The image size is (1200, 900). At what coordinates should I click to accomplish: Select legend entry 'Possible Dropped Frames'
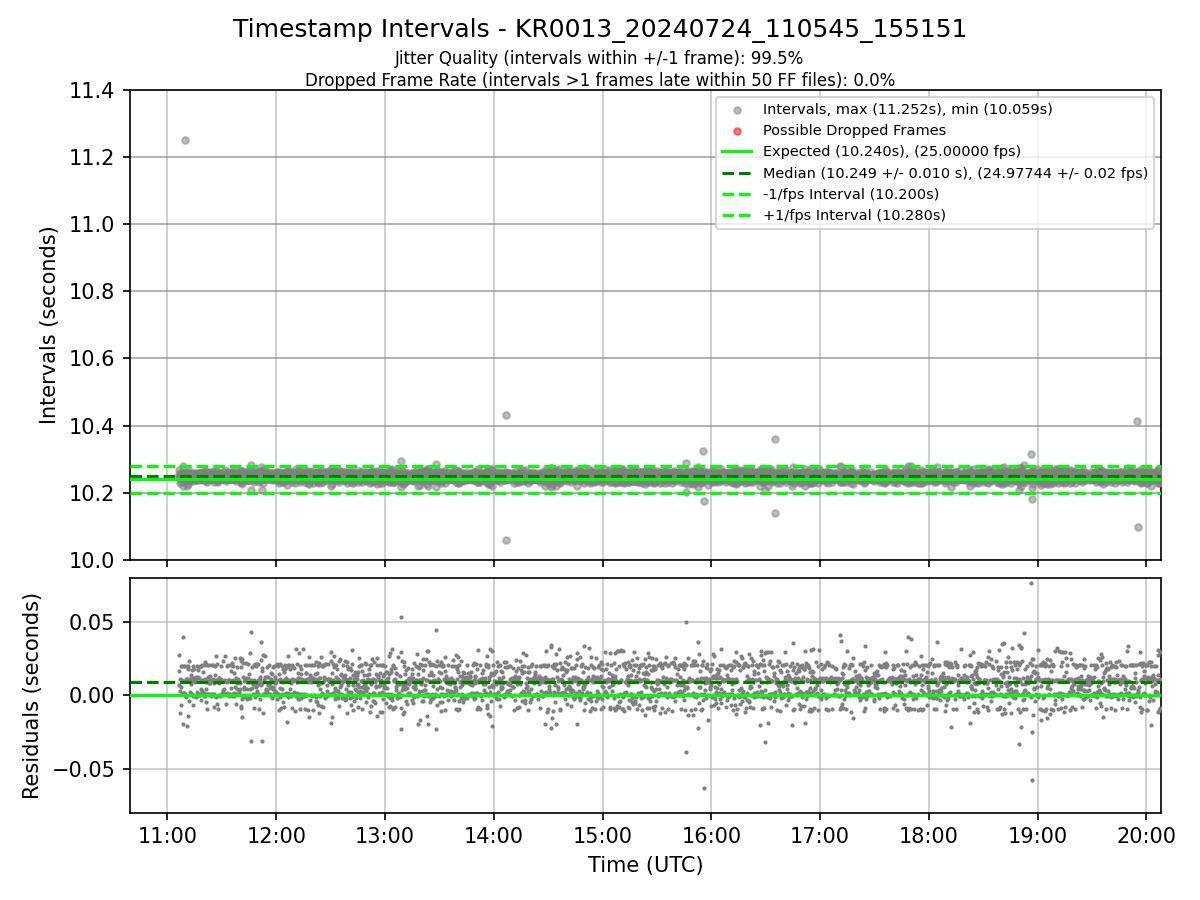[854, 130]
